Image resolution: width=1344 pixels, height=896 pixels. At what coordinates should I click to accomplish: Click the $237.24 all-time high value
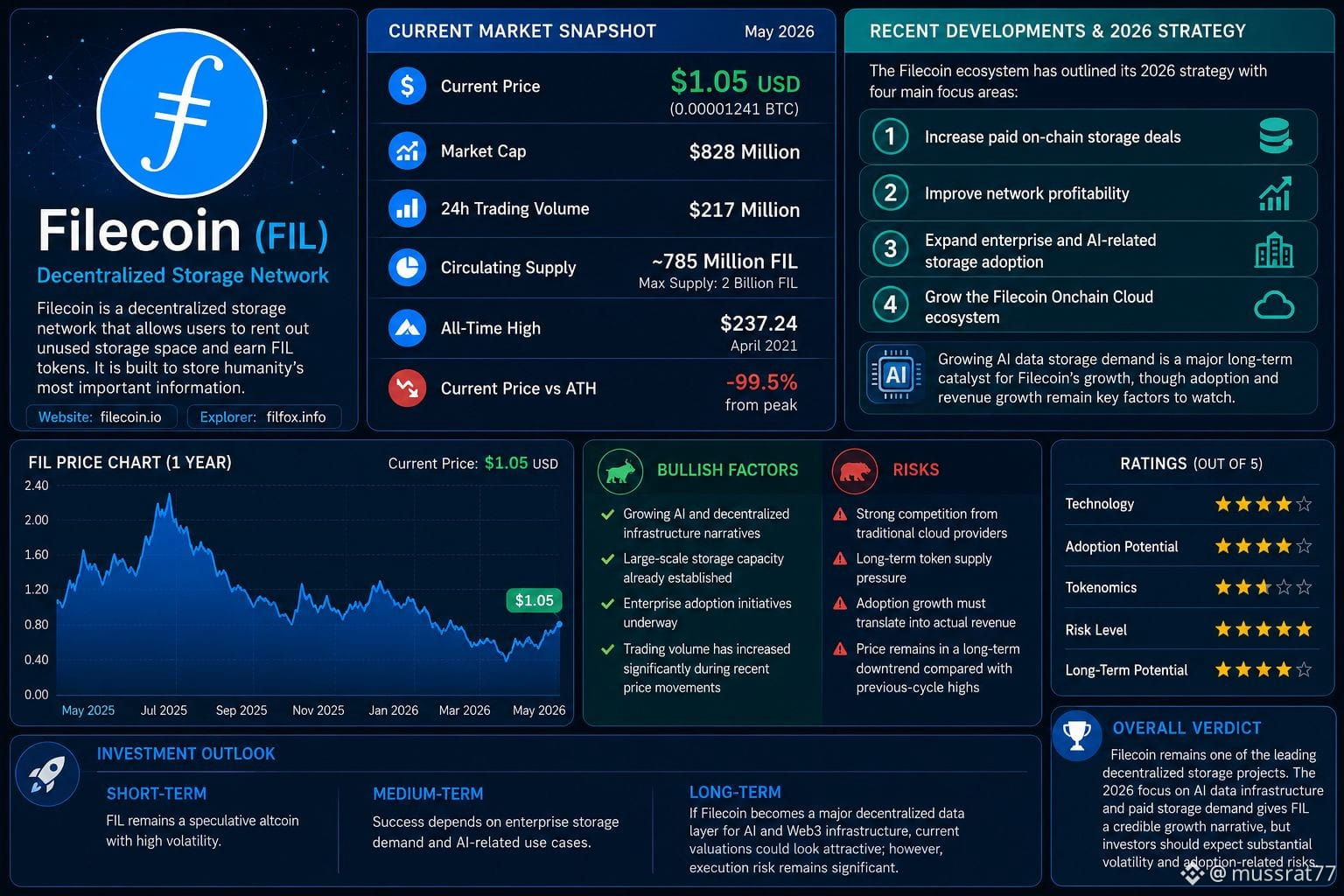click(759, 324)
